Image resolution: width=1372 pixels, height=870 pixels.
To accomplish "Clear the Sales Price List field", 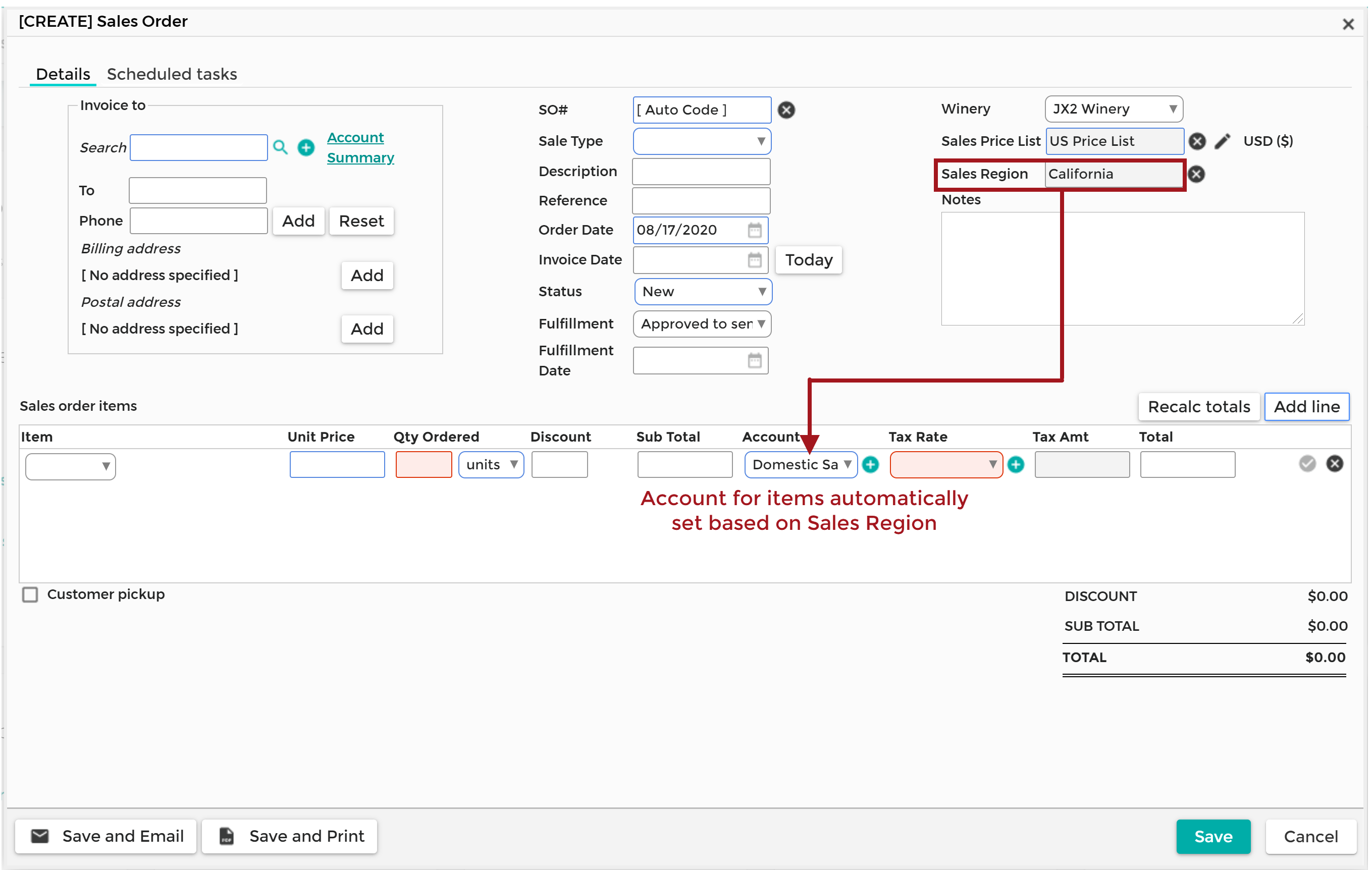I will click(x=1197, y=141).
